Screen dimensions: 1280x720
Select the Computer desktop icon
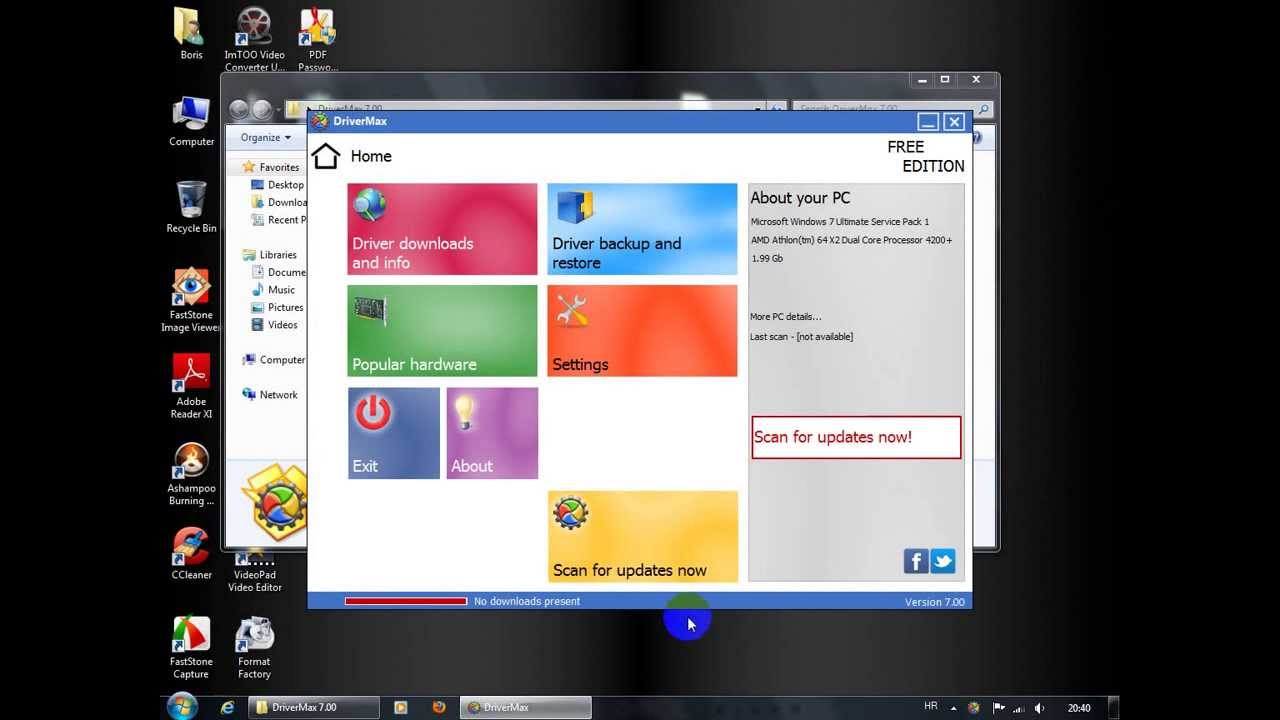(x=191, y=121)
